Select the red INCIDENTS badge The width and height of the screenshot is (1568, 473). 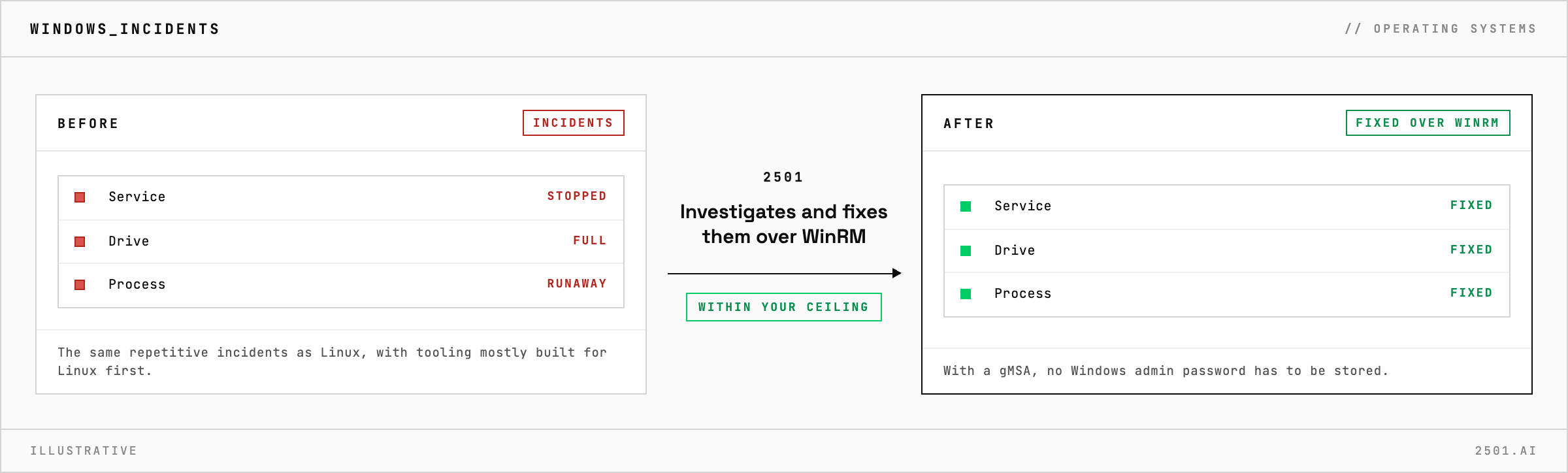574,123
